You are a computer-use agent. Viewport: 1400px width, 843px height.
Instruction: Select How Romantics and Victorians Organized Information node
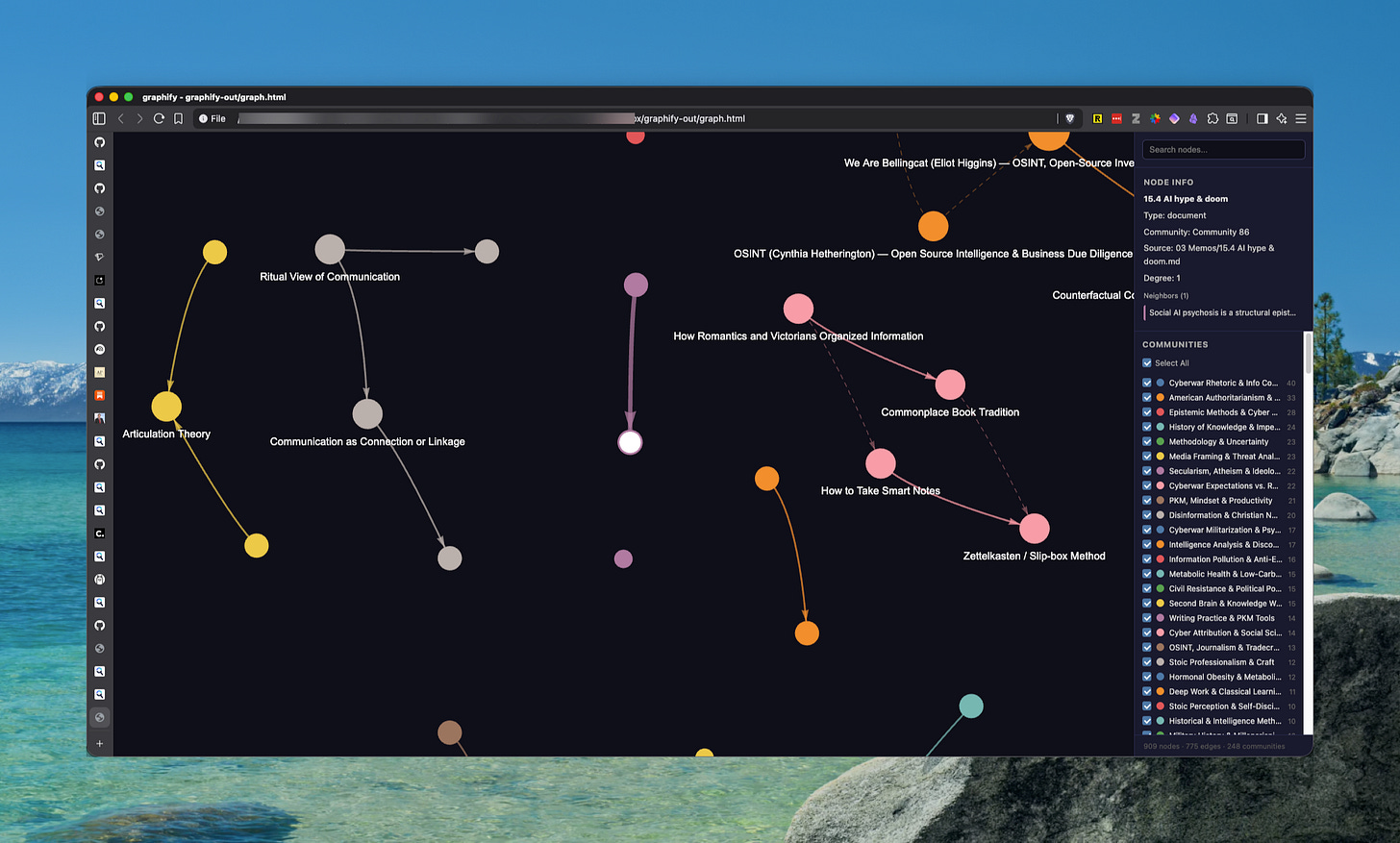tap(798, 309)
